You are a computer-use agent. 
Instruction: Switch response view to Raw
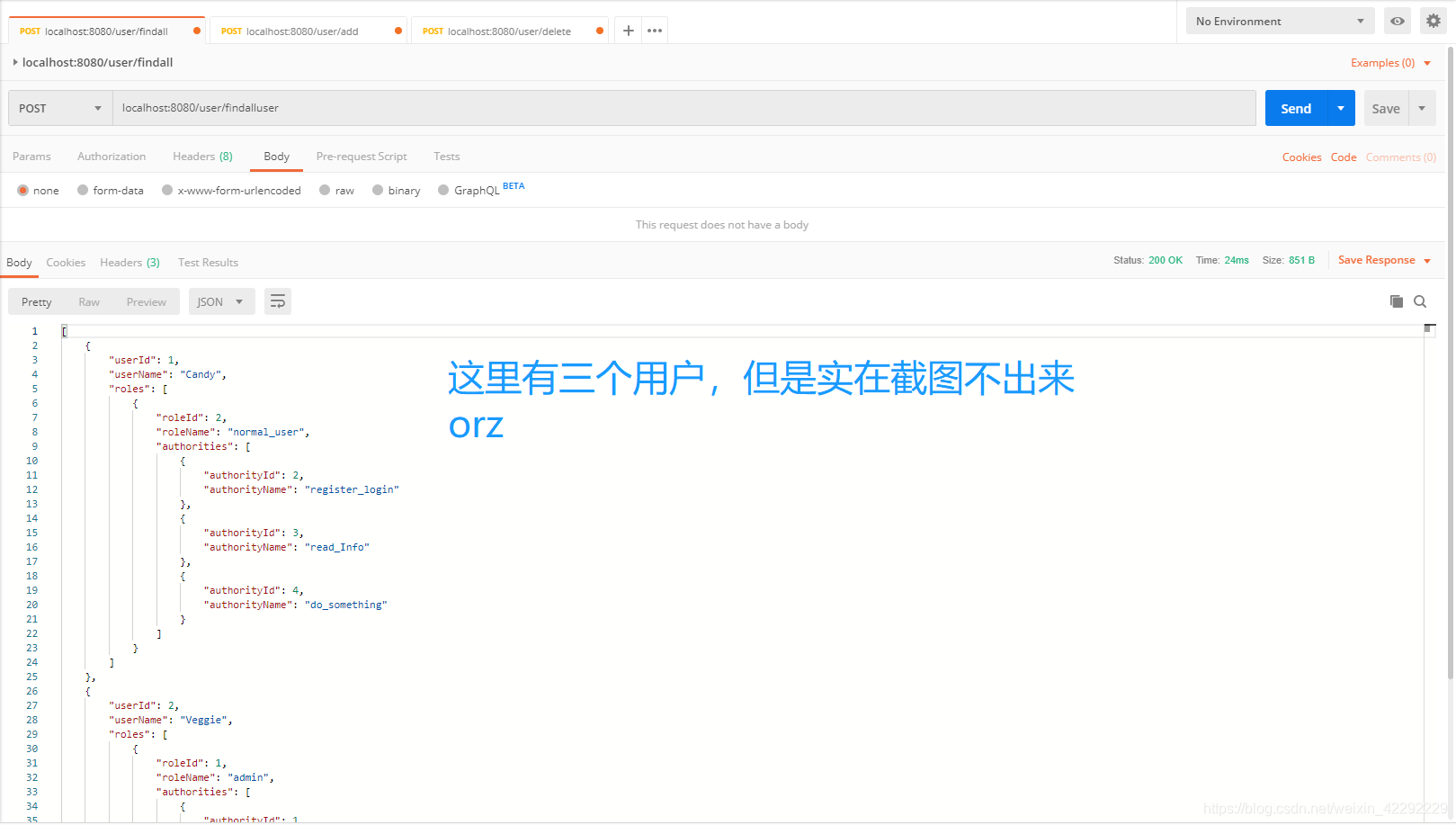pyautogui.click(x=89, y=301)
